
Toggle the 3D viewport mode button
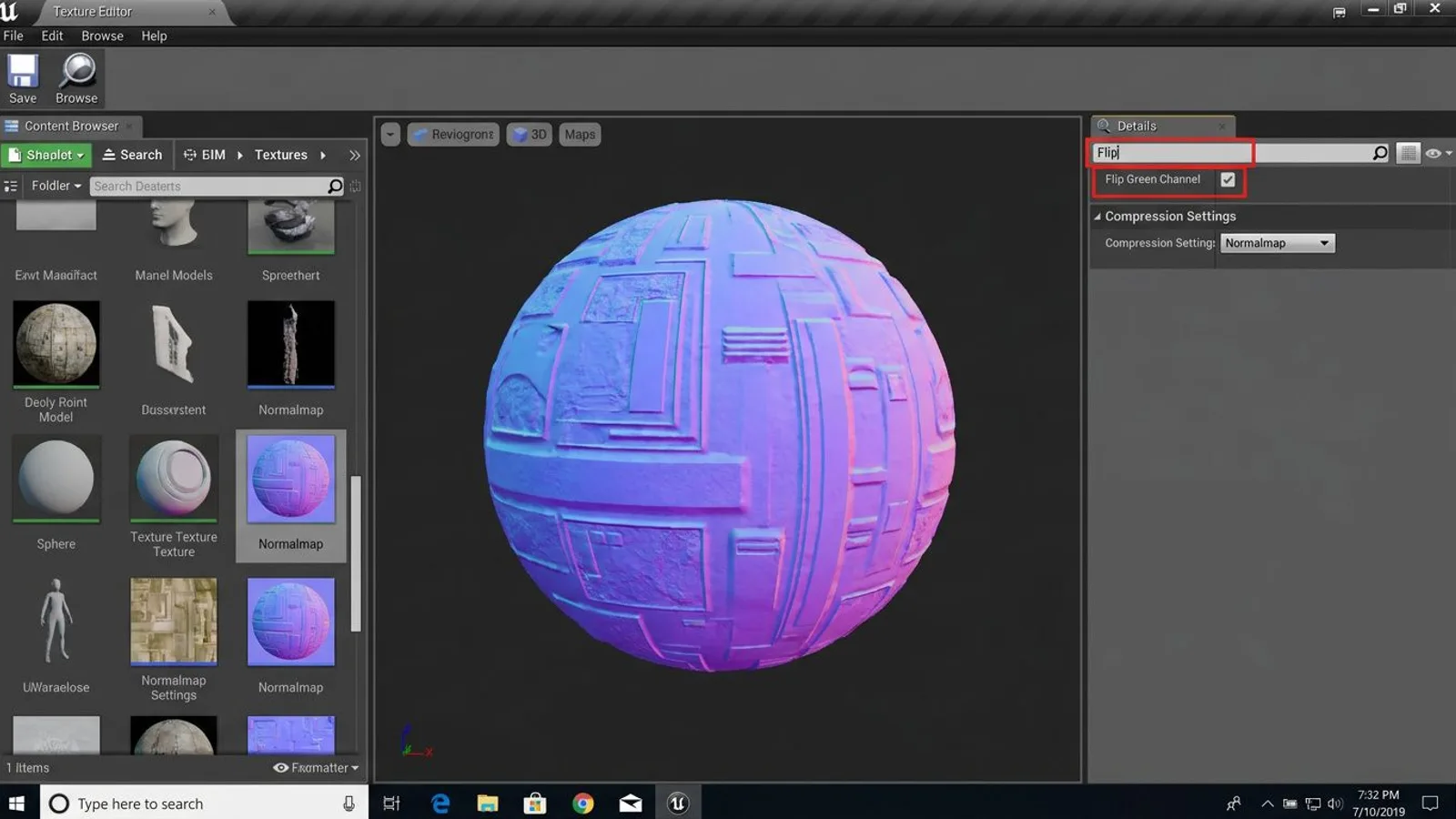(530, 135)
